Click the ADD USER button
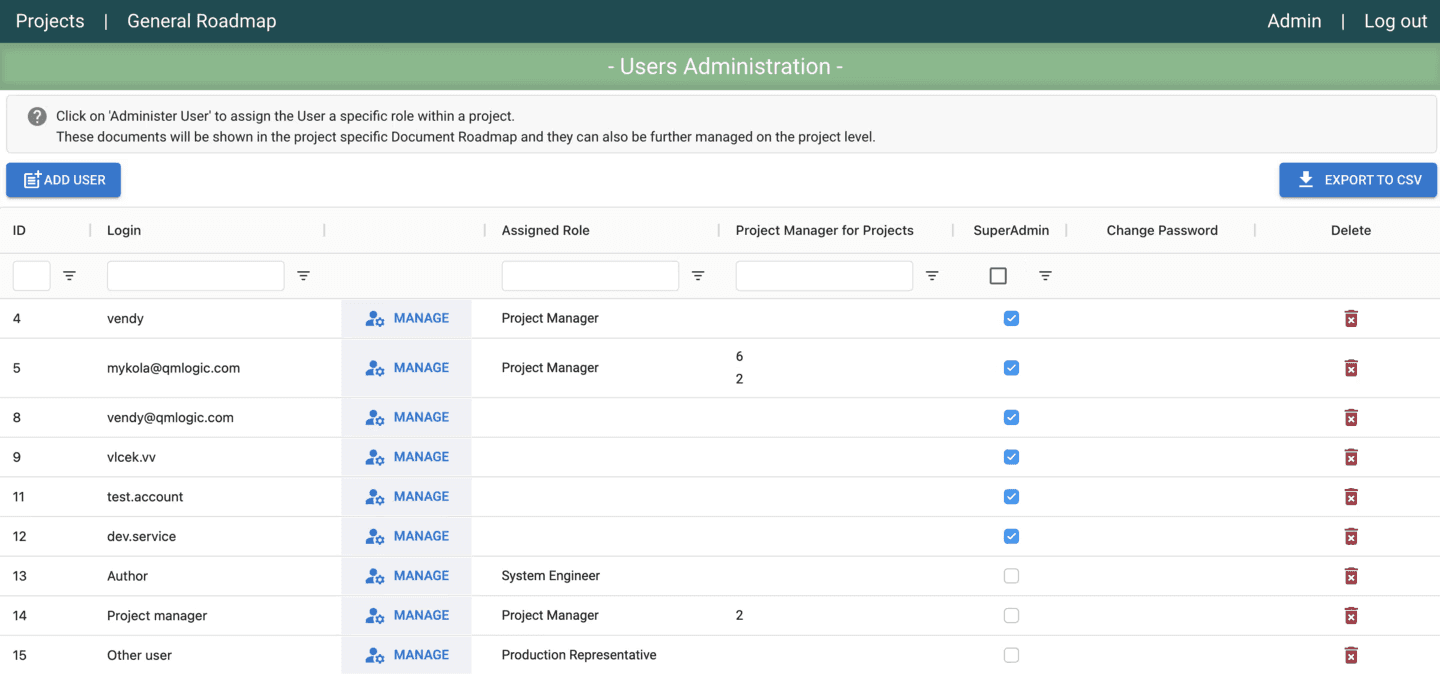Screen dimensions: 1440x674 pyautogui.click(x=63, y=180)
